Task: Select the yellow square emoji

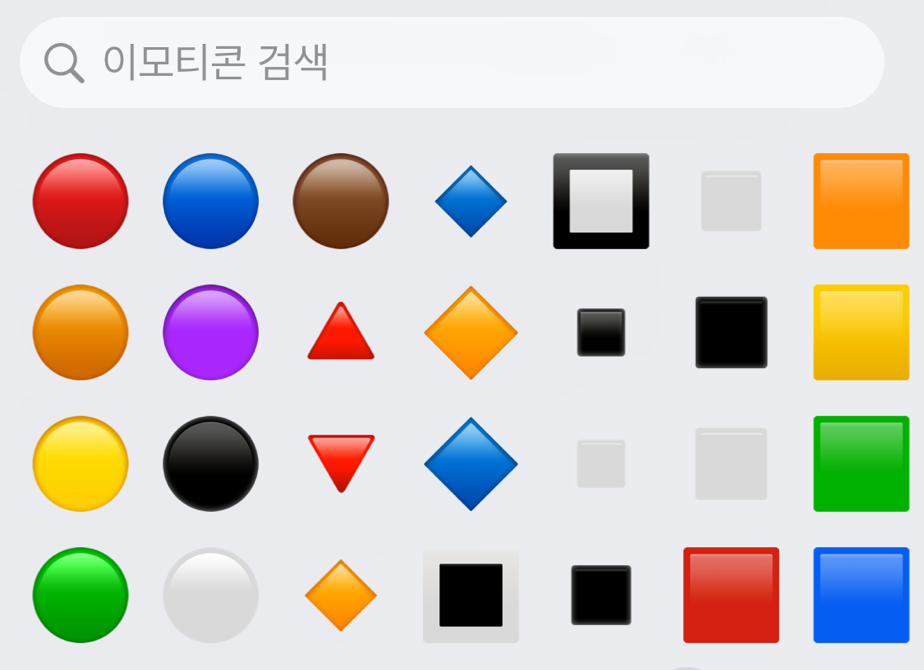Action: tap(862, 332)
